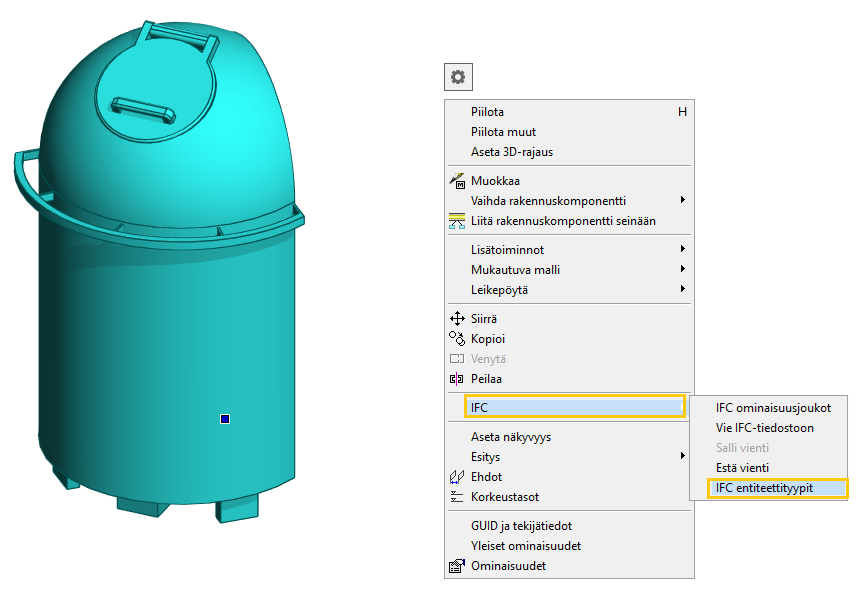Click IFC entiteettityypit submenu item
This screenshot has height=598, width=864.
[777, 488]
